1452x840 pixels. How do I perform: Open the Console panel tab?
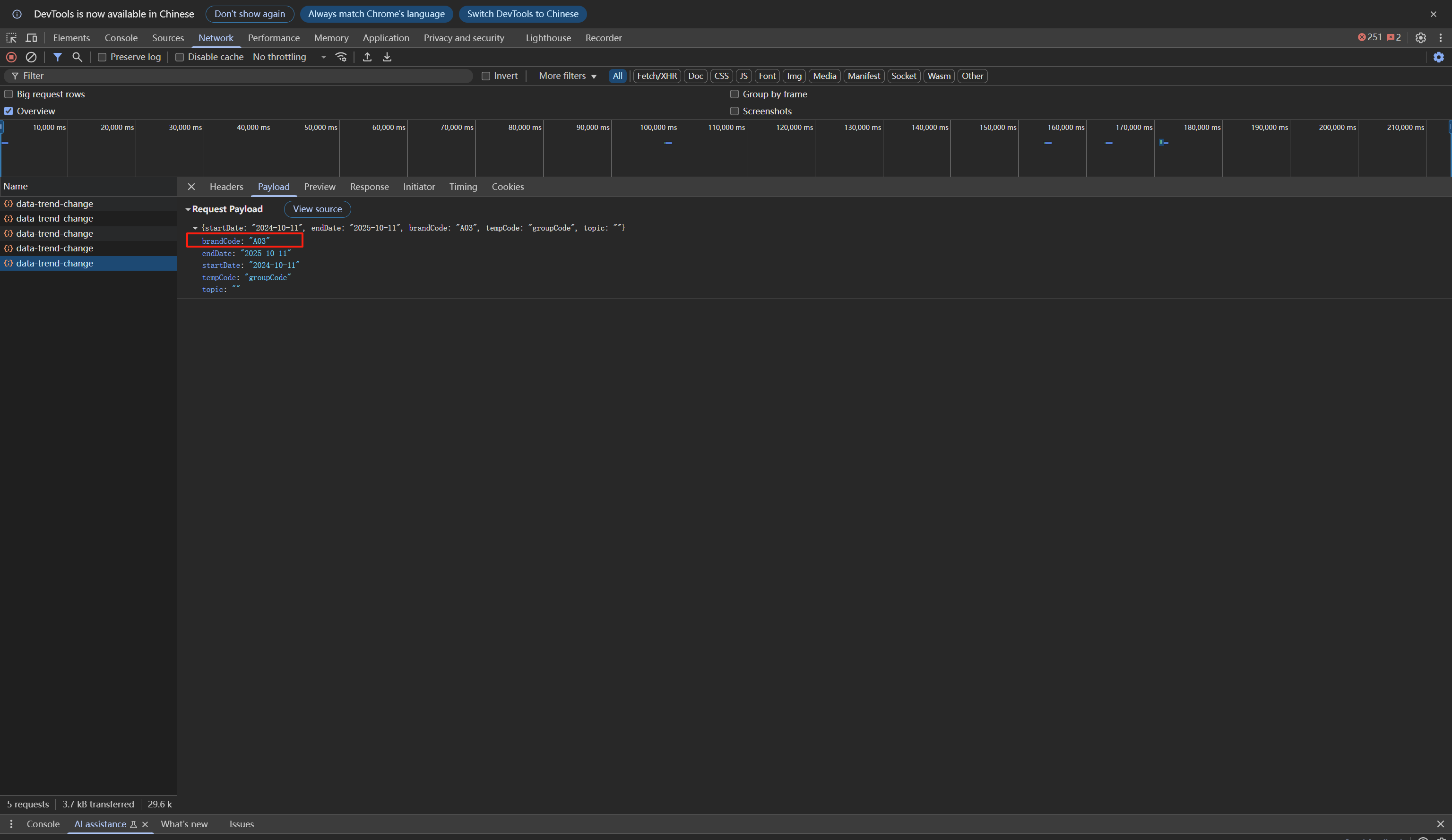point(121,38)
